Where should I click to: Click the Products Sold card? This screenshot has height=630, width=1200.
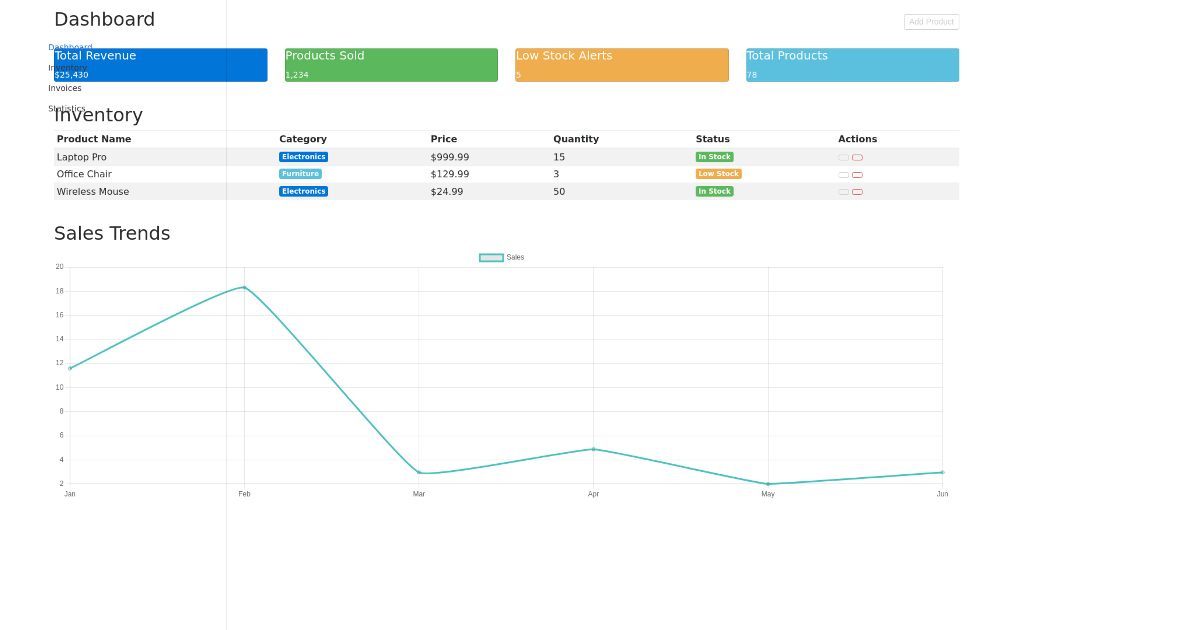click(x=390, y=64)
